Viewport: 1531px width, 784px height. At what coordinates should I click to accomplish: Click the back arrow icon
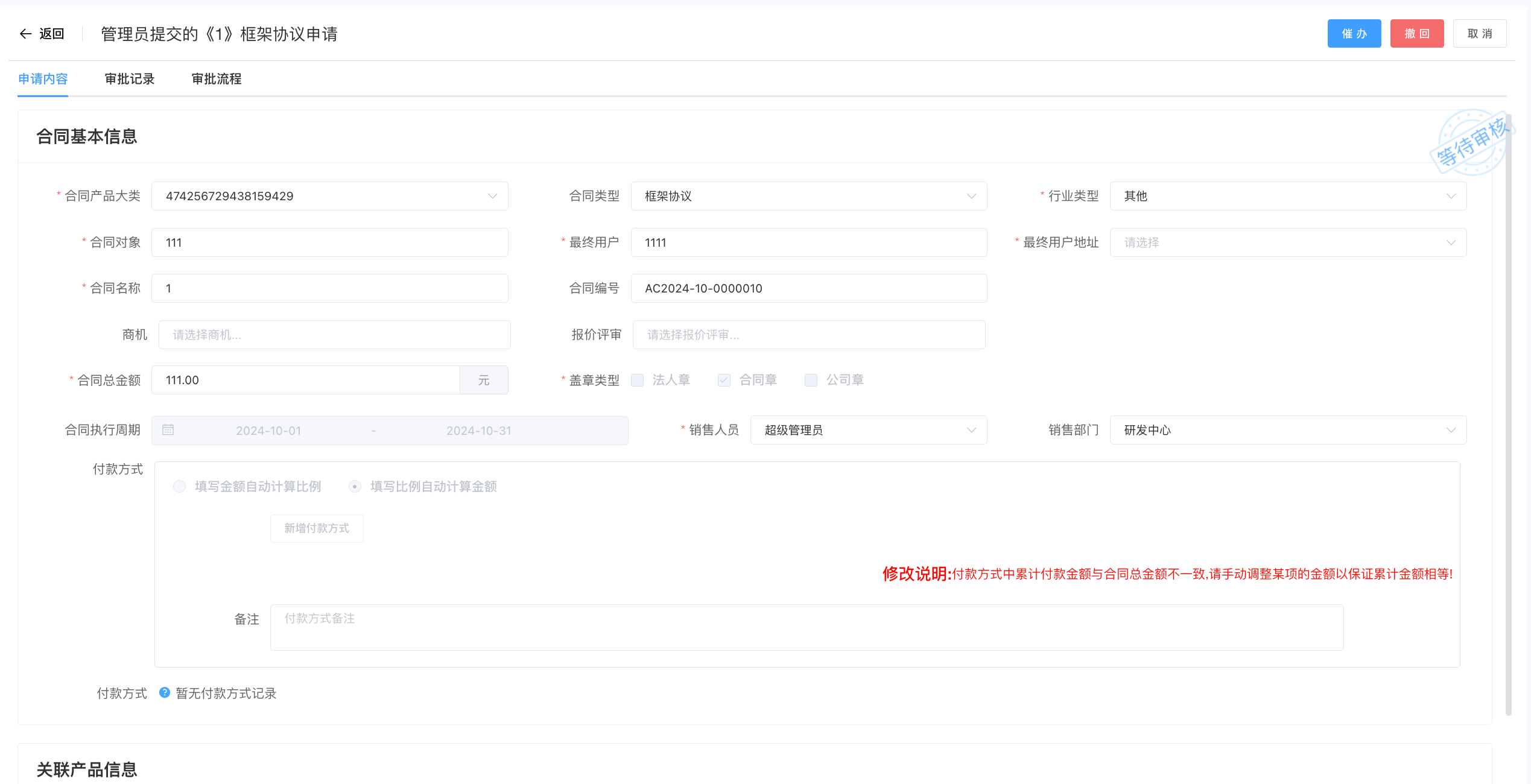point(25,34)
